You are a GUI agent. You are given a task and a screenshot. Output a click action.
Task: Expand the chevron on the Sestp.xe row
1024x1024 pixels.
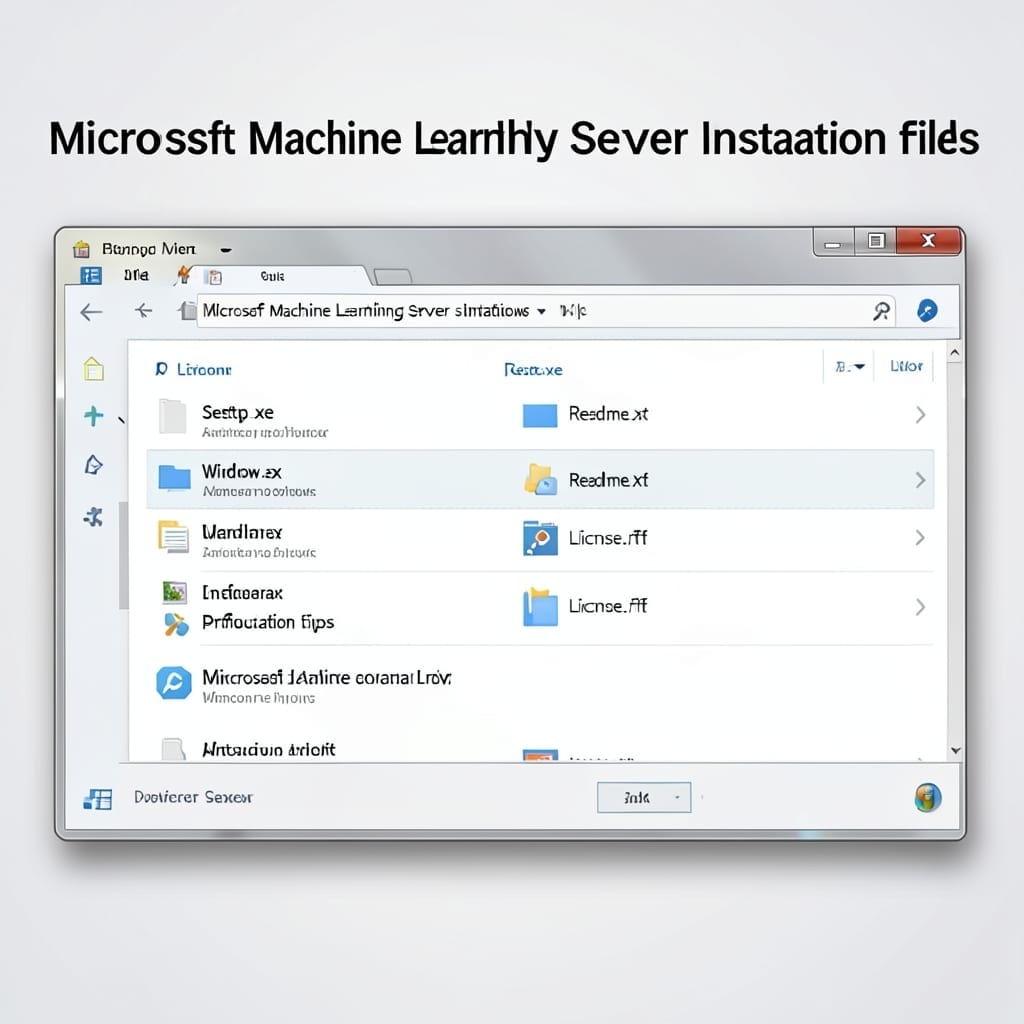pos(920,415)
